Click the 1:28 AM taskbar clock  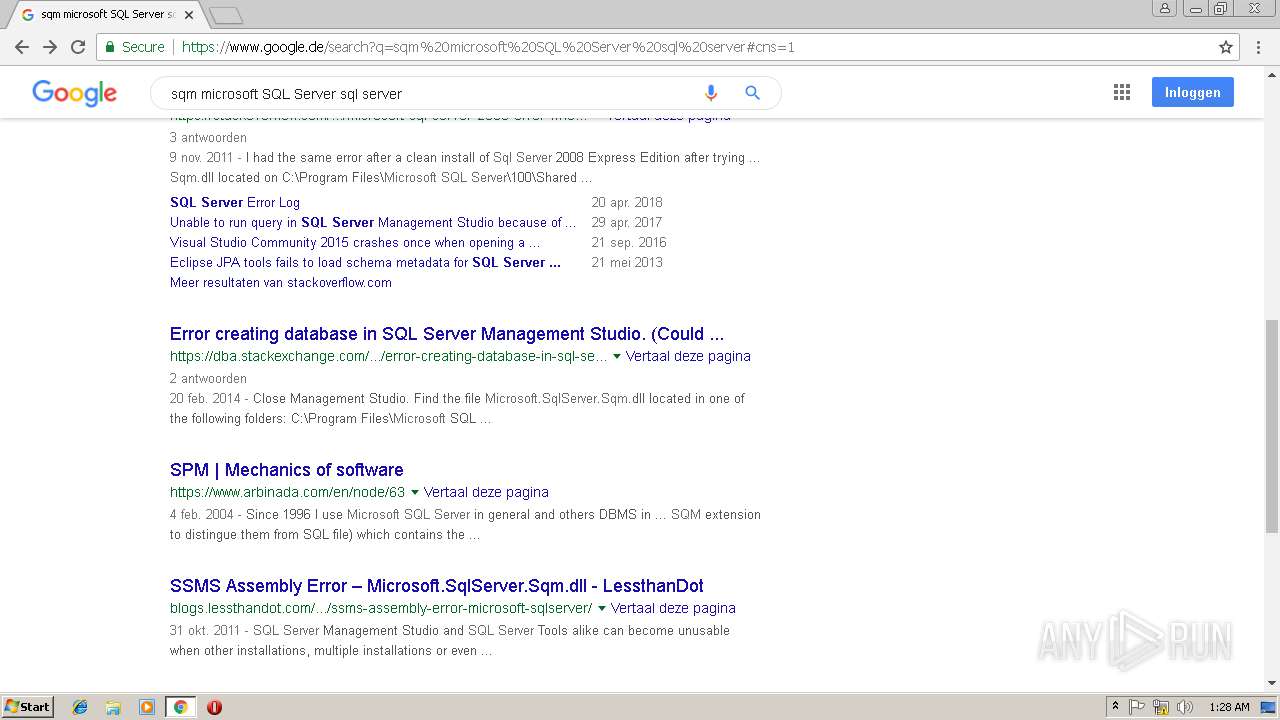pos(1229,707)
